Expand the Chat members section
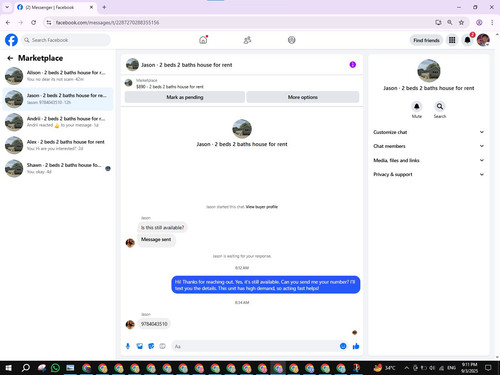Image resolution: width=500 pixels, height=375 pixels. pos(428,146)
